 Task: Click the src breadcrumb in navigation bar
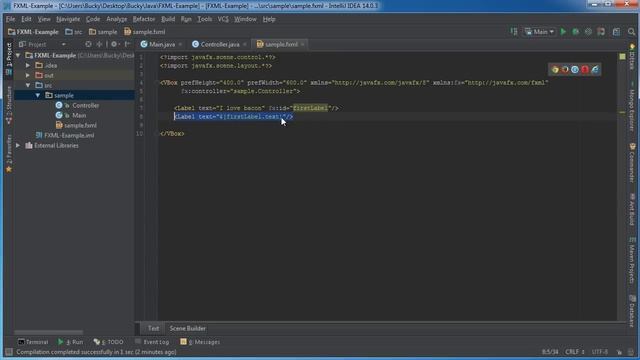(73, 32)
